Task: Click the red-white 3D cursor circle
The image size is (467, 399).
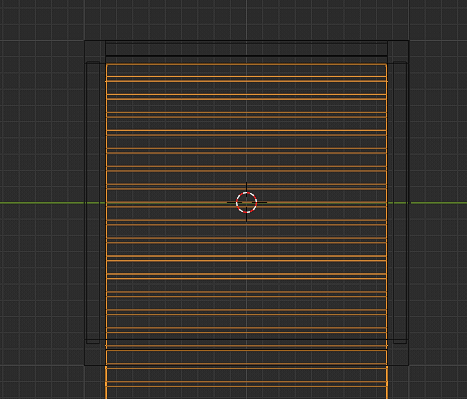Action: 246,202
